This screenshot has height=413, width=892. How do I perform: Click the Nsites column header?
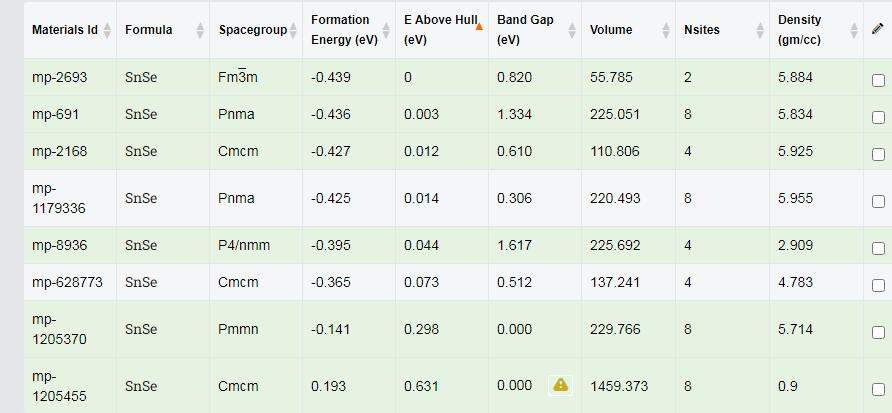coord(701,30)
